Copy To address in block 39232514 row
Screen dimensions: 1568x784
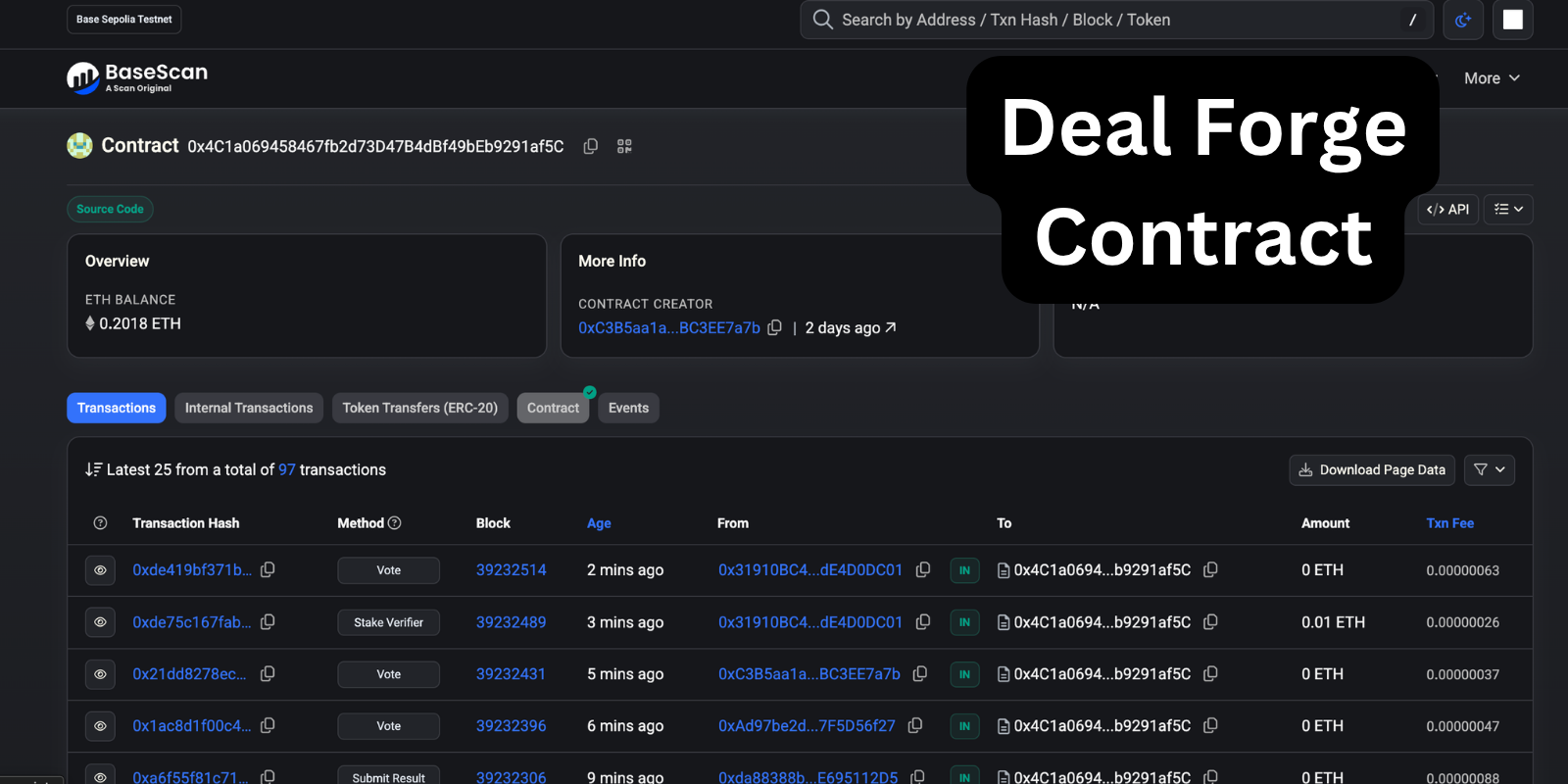tap(1210, 569)
